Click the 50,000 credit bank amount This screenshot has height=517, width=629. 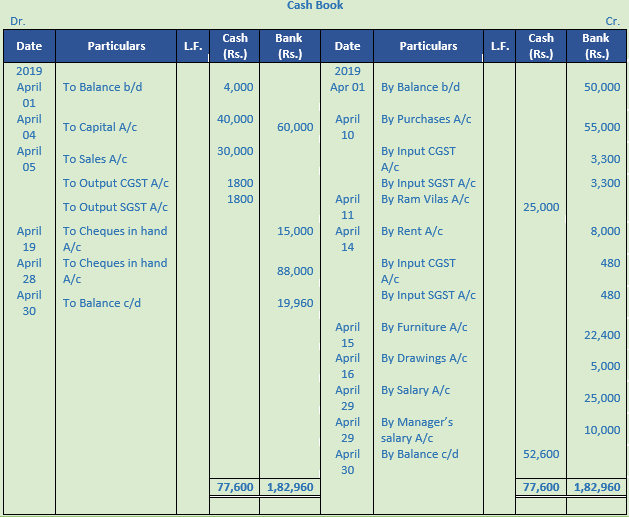tap(602, 87)
